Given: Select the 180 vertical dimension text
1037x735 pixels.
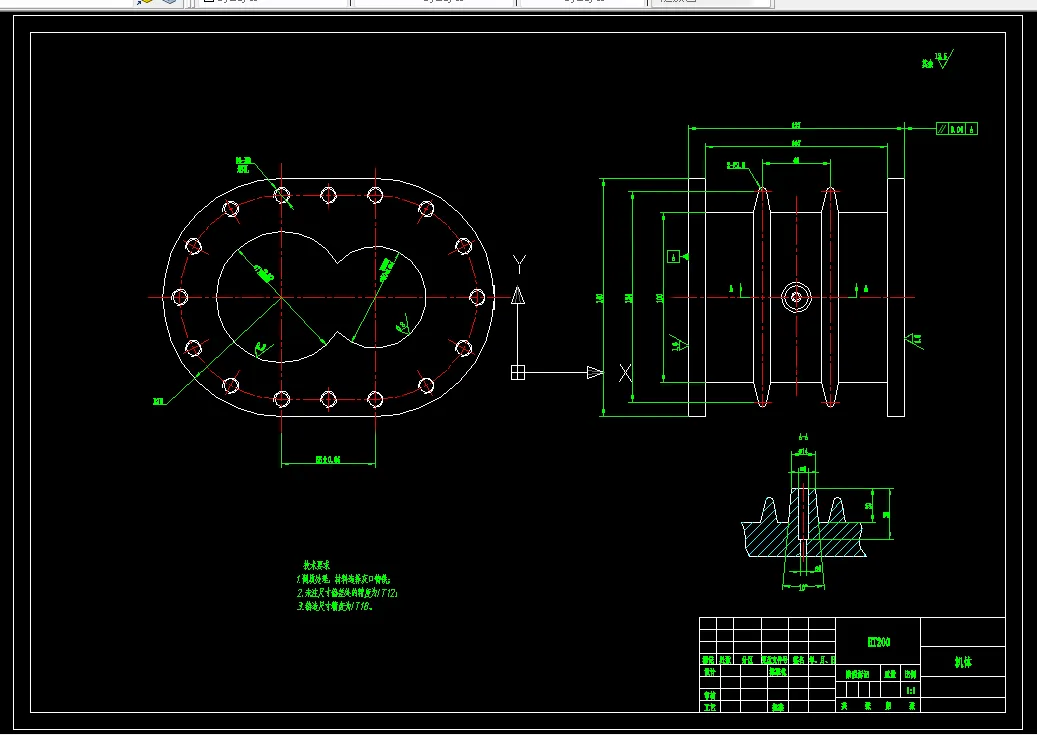Looking at the screenshot, I should click(601, 298).
